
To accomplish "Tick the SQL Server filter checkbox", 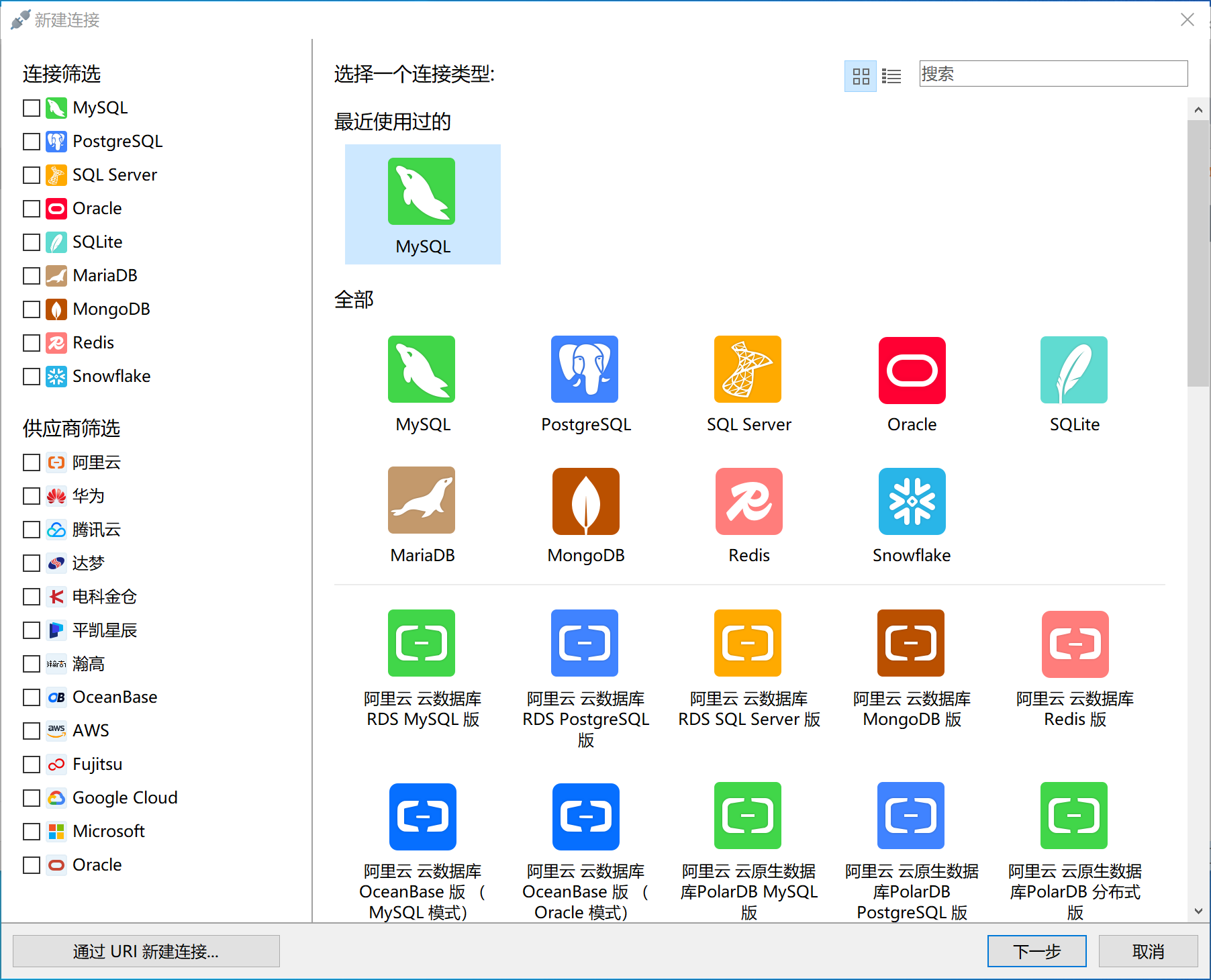I will [x=32, y=175].
